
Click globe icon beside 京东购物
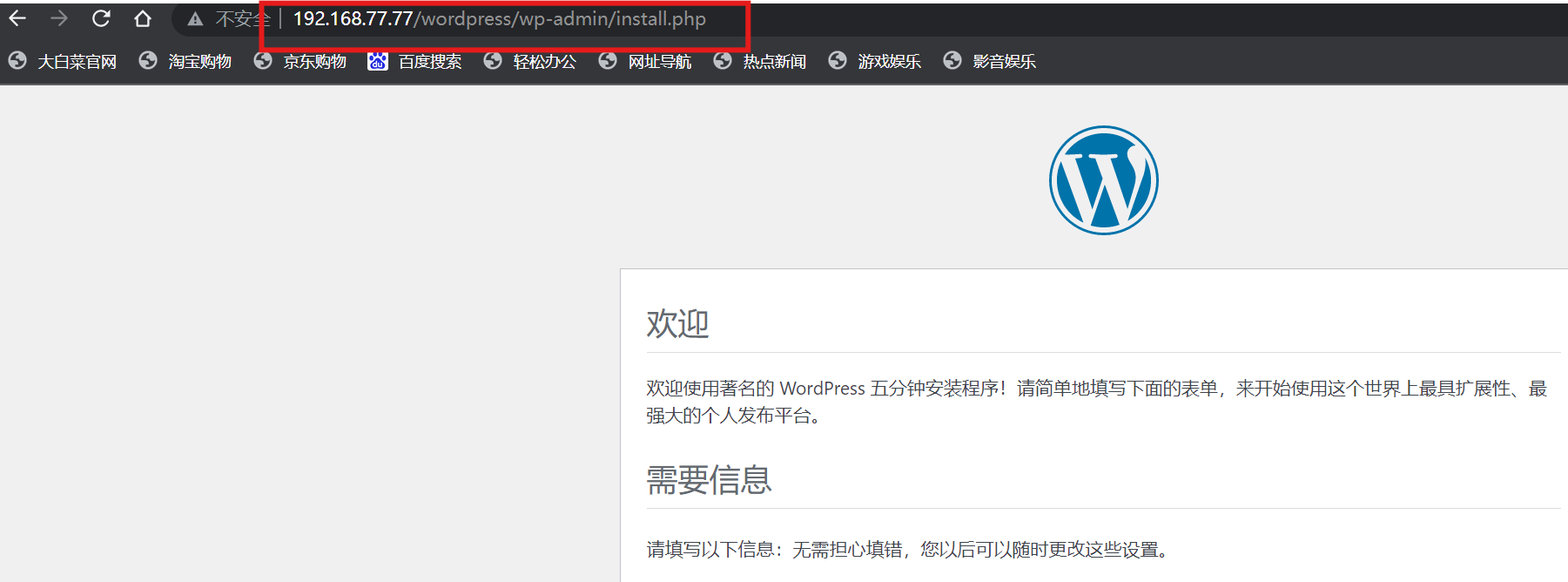tap(263, 60)
